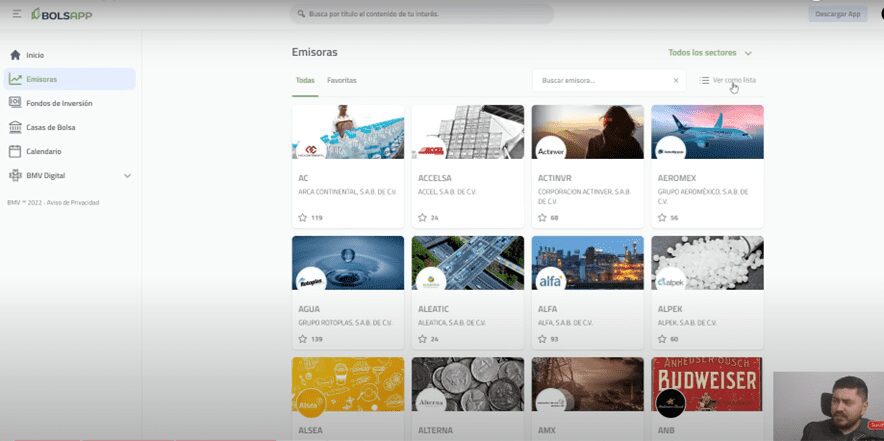The image size is (884, 441).
Task: Click the Descargar App button
Action: pos(837,14)
